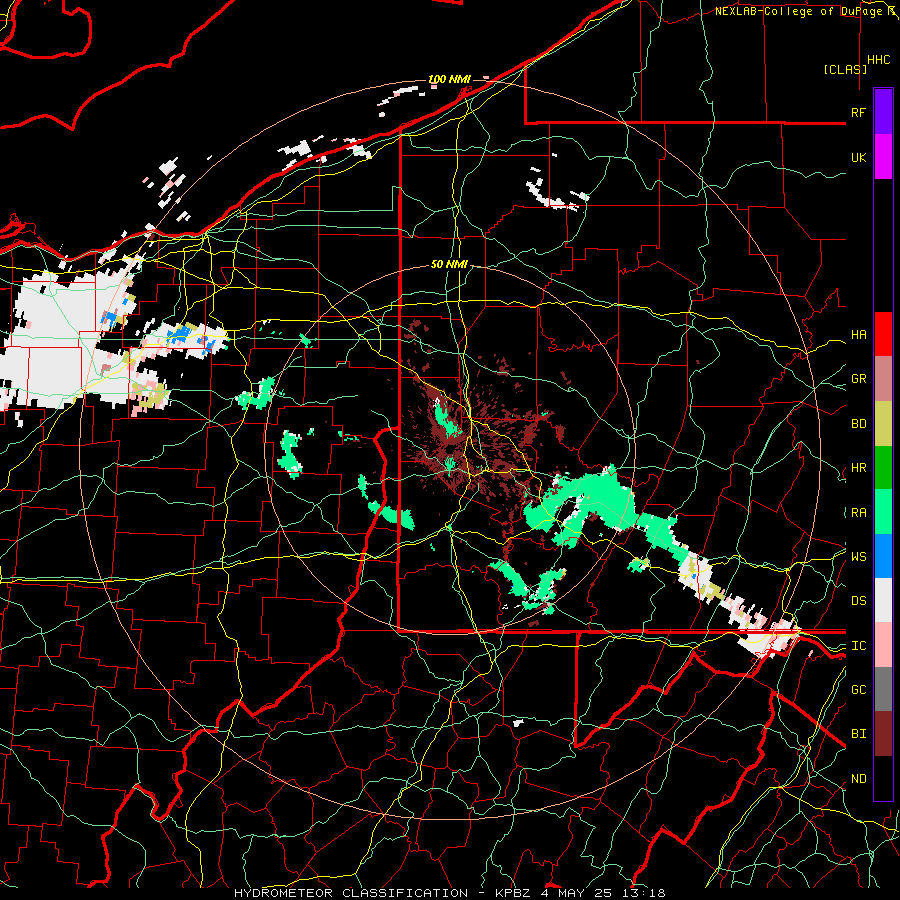Select the GR legend label

(x=858, y=379)
